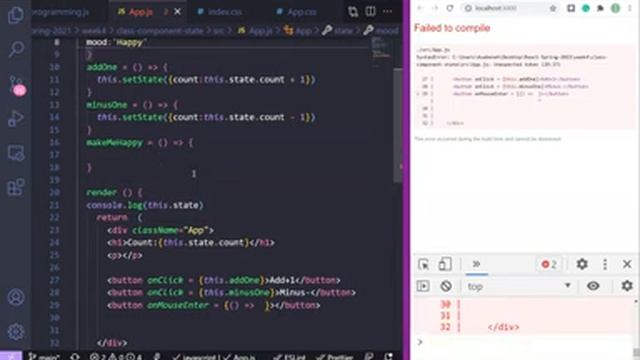Split the editor to the right
Viewport: 640px width, 360px height.
[370, 11]
